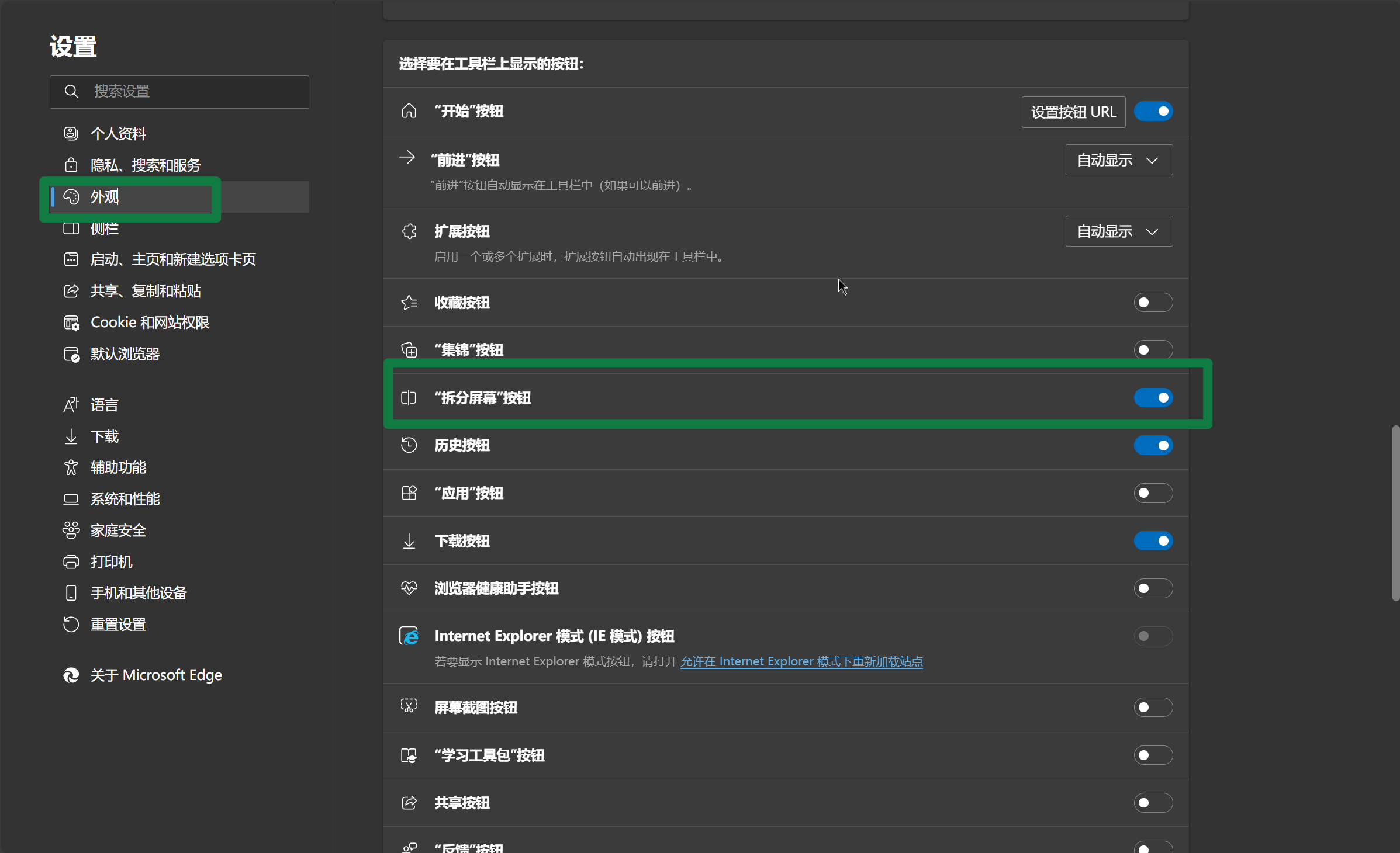Click the puzzle icon beside 扩展按钮
This screenshot has height=853, width=1400.
click(x=409, y=231)
